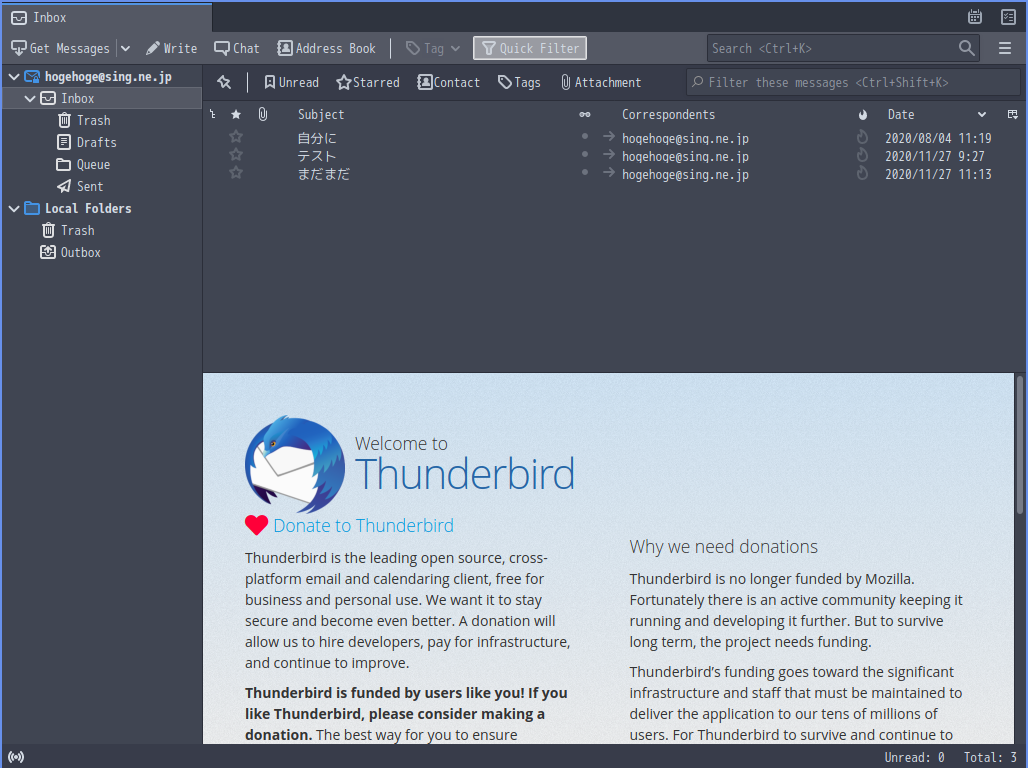Open Queue folder
The image size is (1028, 768).
point(93,165)
